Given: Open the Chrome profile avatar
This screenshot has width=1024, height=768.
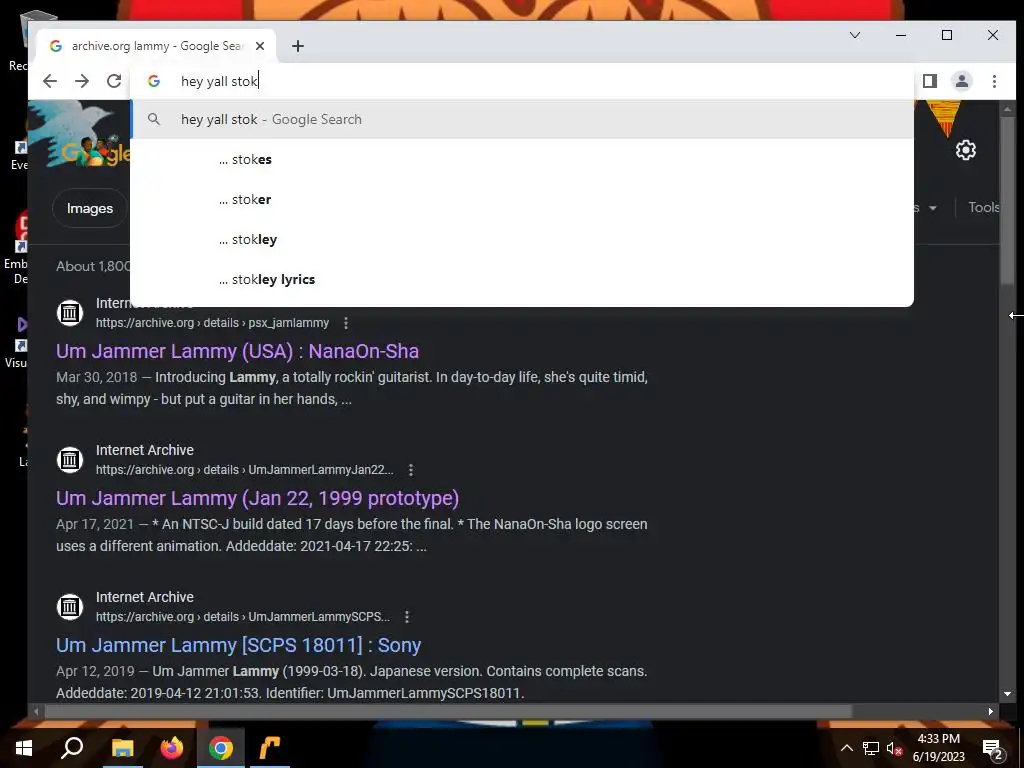Looking at the screenshot, I should [962, 81].
